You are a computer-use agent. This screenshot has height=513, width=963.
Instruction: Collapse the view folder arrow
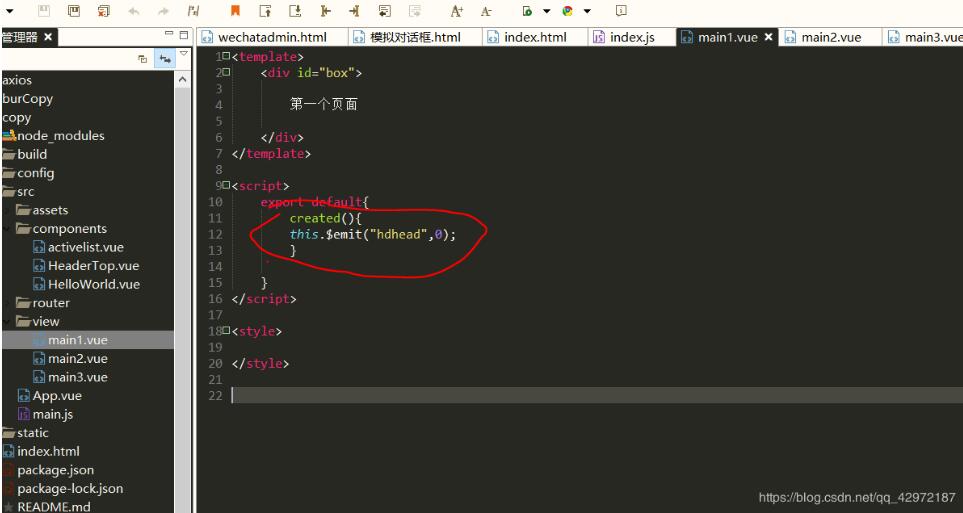pyautogui.click(x=7, y=321)
